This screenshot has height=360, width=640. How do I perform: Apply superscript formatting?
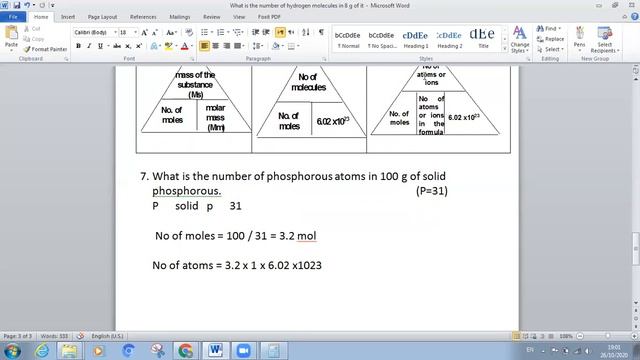(139, 46)
